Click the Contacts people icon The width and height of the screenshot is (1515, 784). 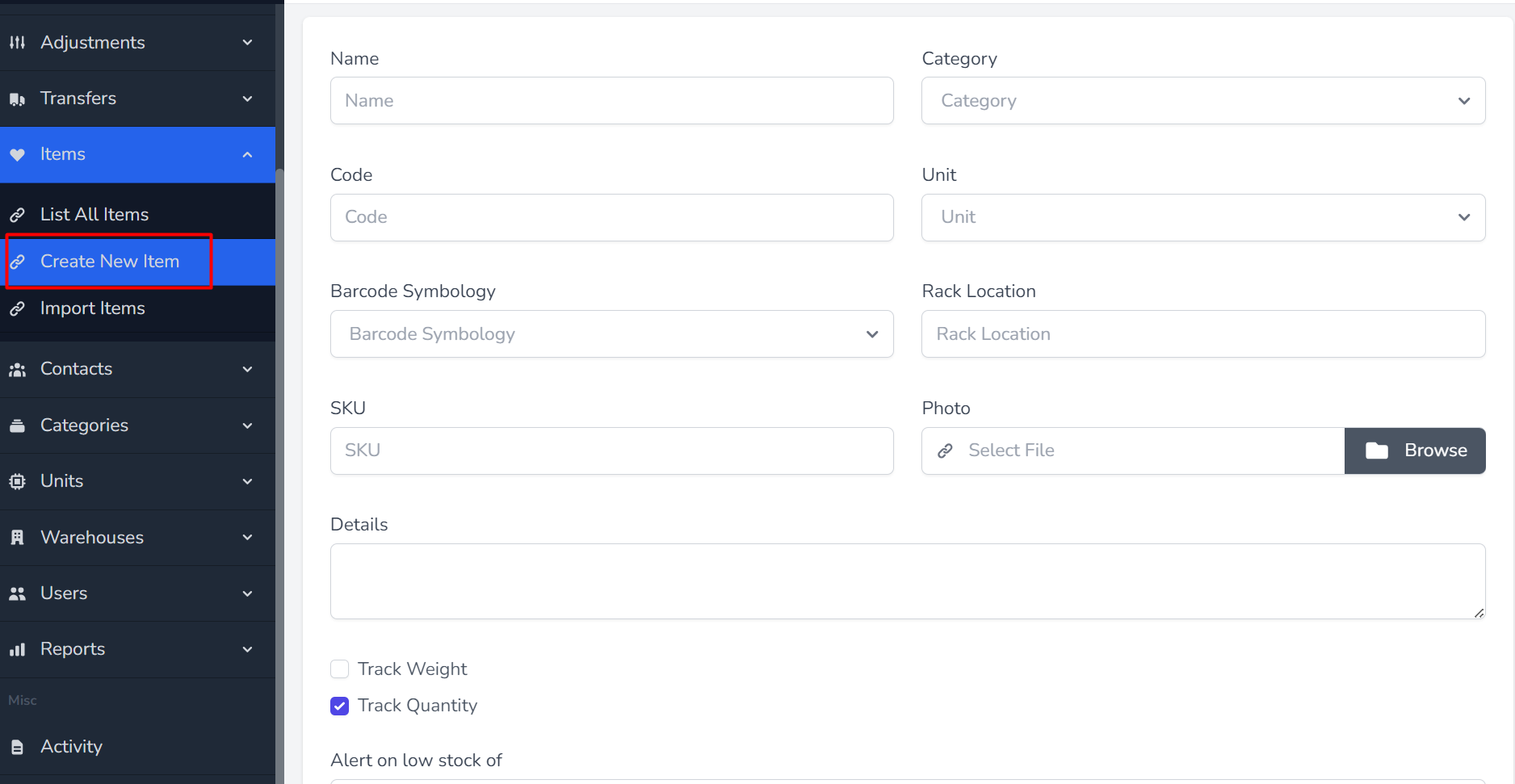click(17, 370)
